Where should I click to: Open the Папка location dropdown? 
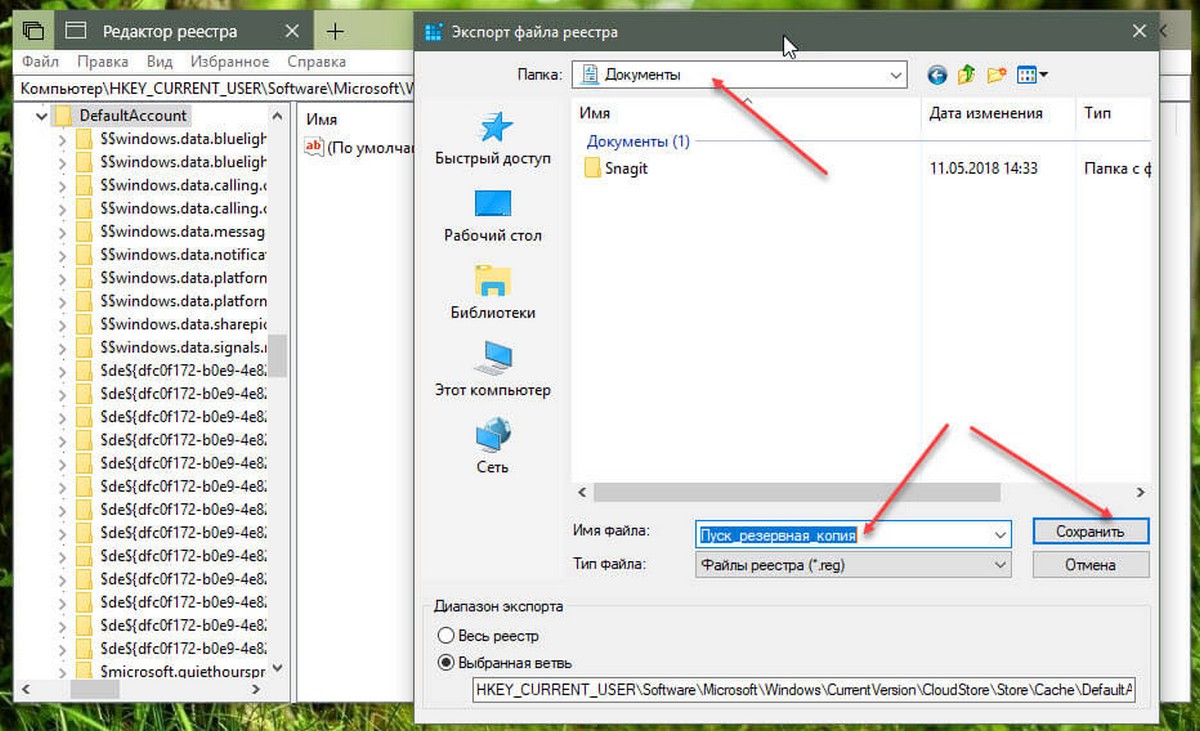[894, 74]
